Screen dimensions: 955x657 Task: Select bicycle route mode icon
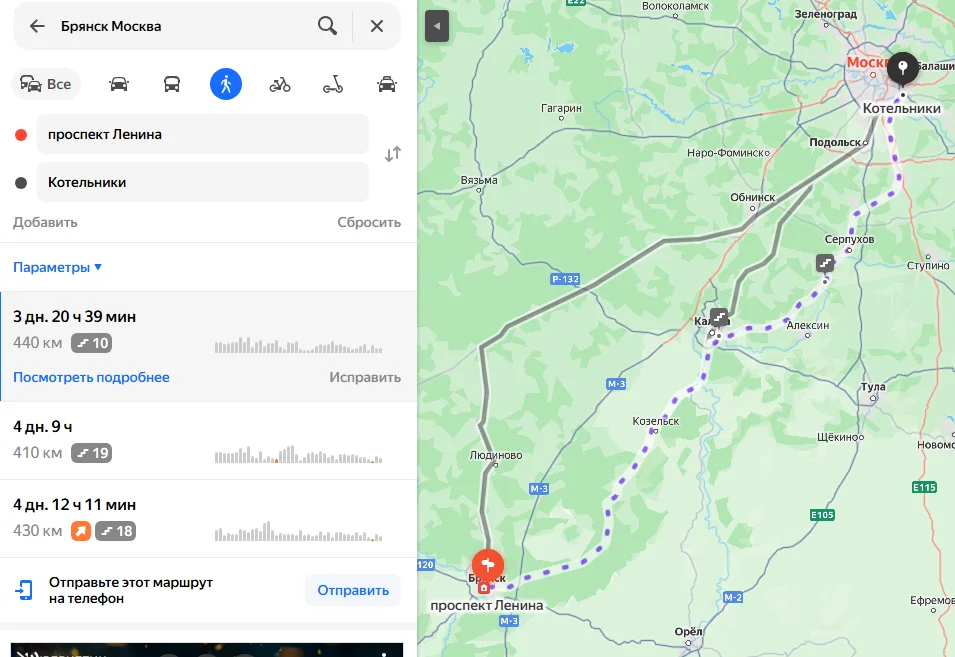coord(280,84)
